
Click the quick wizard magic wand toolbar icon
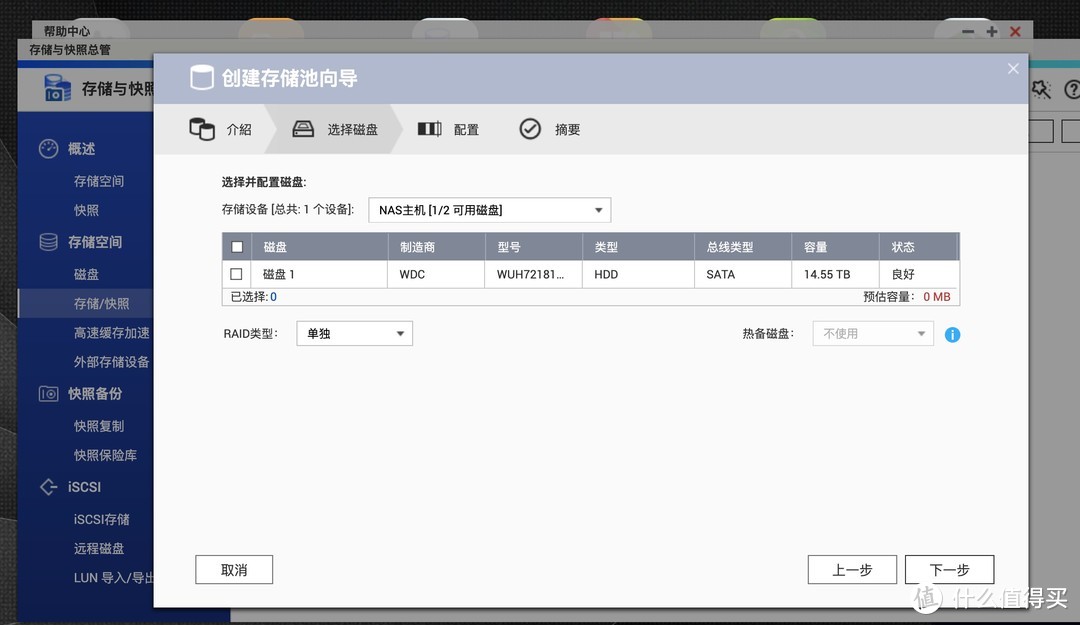pyautogui.click(x=1041, y=89)
